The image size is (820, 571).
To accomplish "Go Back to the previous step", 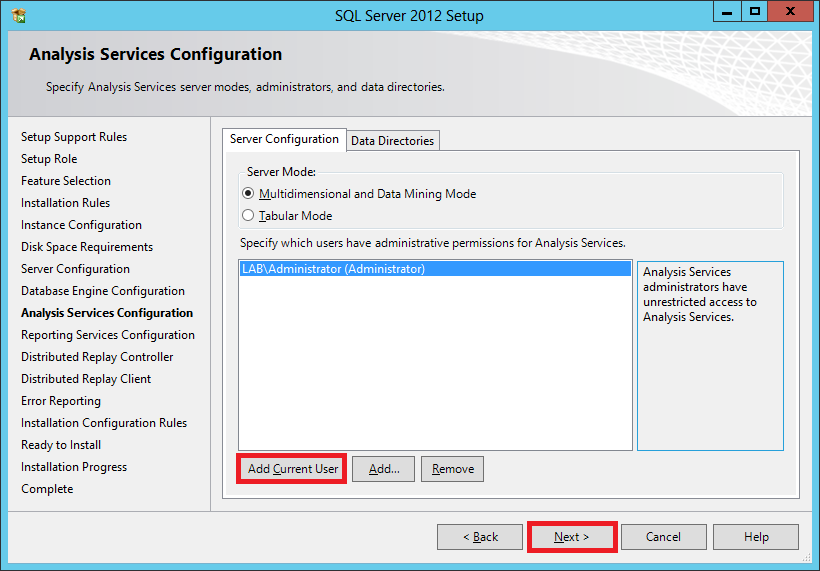I will pos(480,537).
